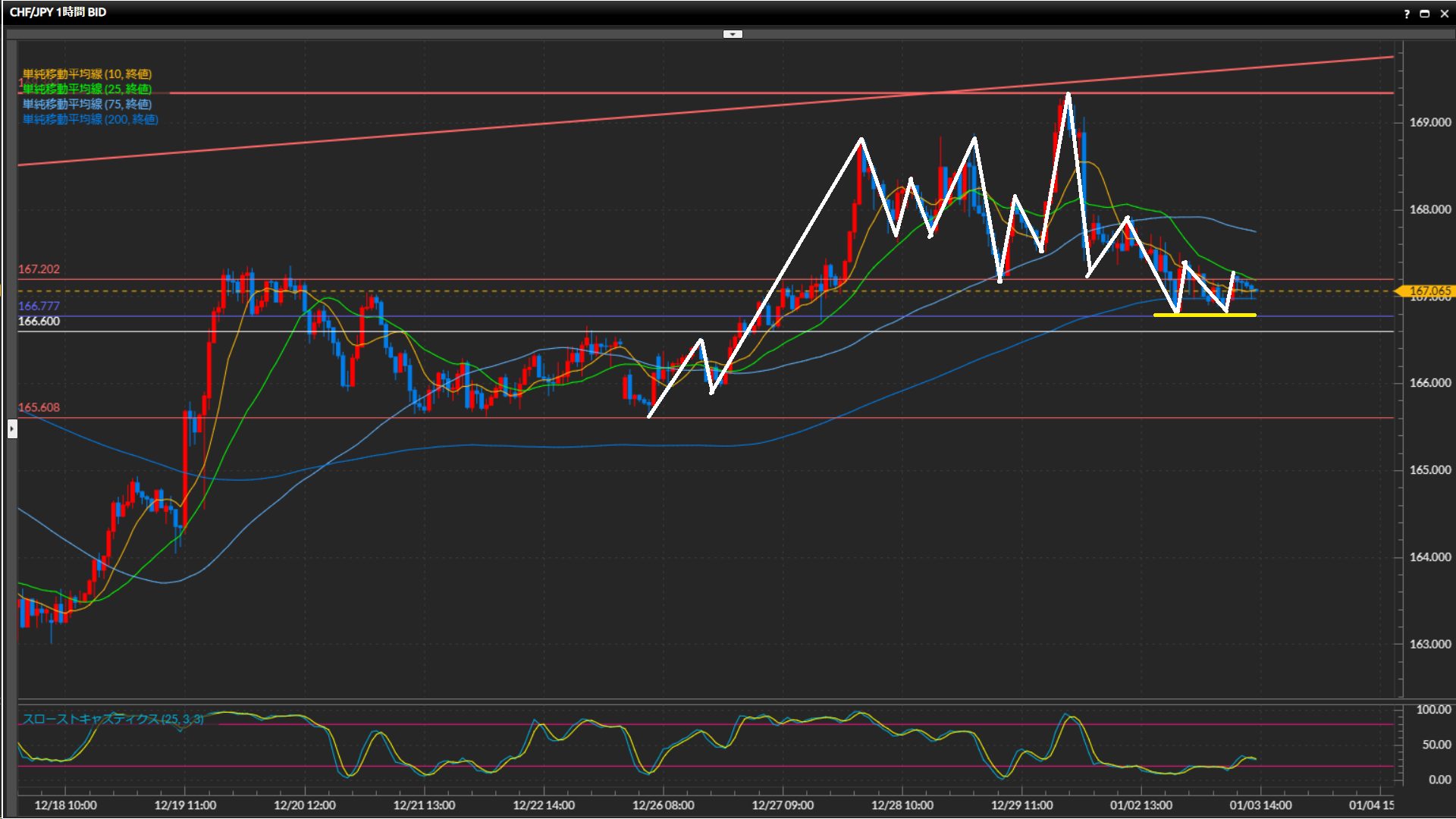
Task: Expand the top toolbar dropdown arrow
Action: tap(733, 34)
